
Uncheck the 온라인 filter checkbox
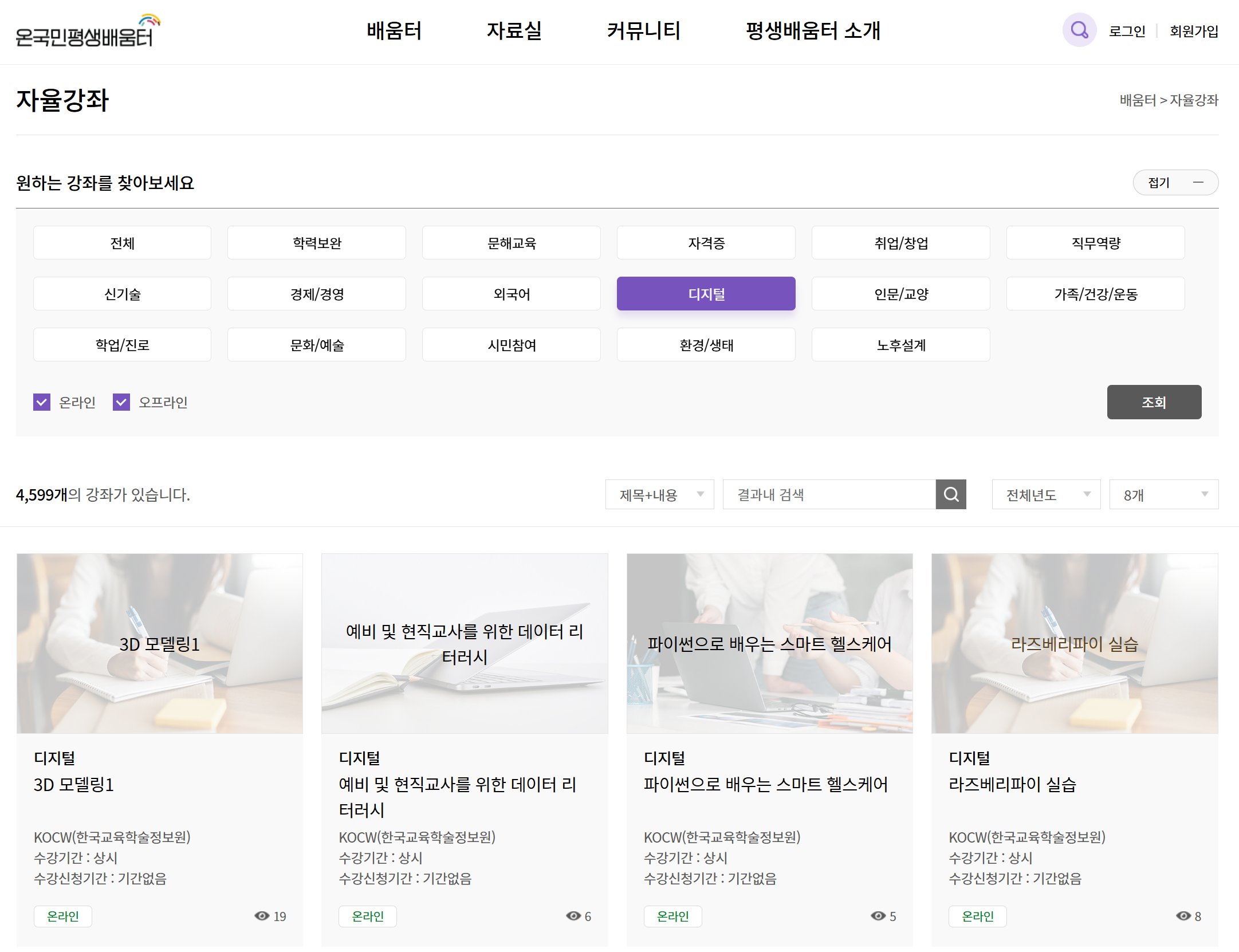tap(42, 402)
